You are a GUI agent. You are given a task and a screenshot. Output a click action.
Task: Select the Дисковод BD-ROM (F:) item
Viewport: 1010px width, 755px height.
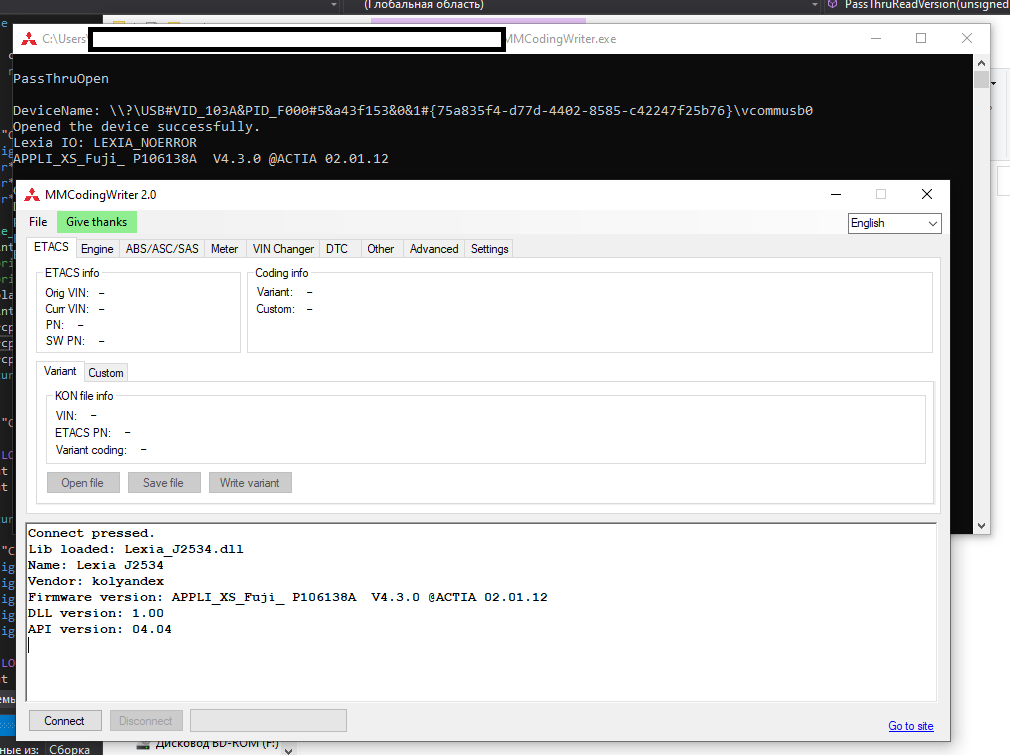(x=209, y=744)
